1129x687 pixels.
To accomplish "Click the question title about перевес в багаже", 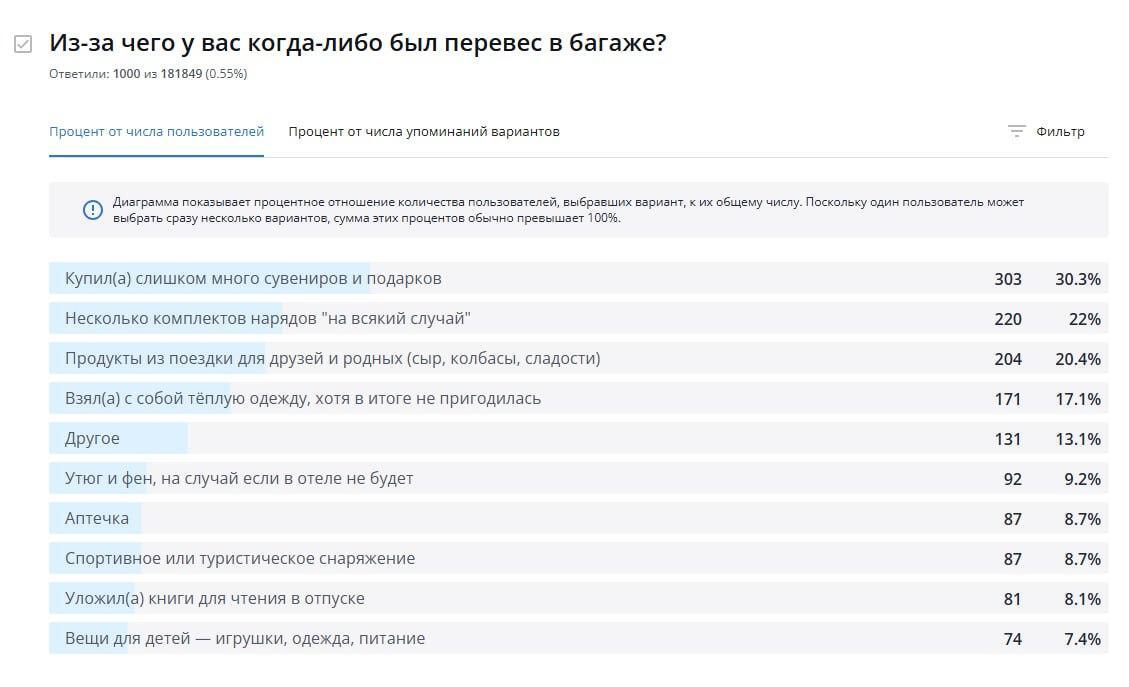I will tap(358, 42).
